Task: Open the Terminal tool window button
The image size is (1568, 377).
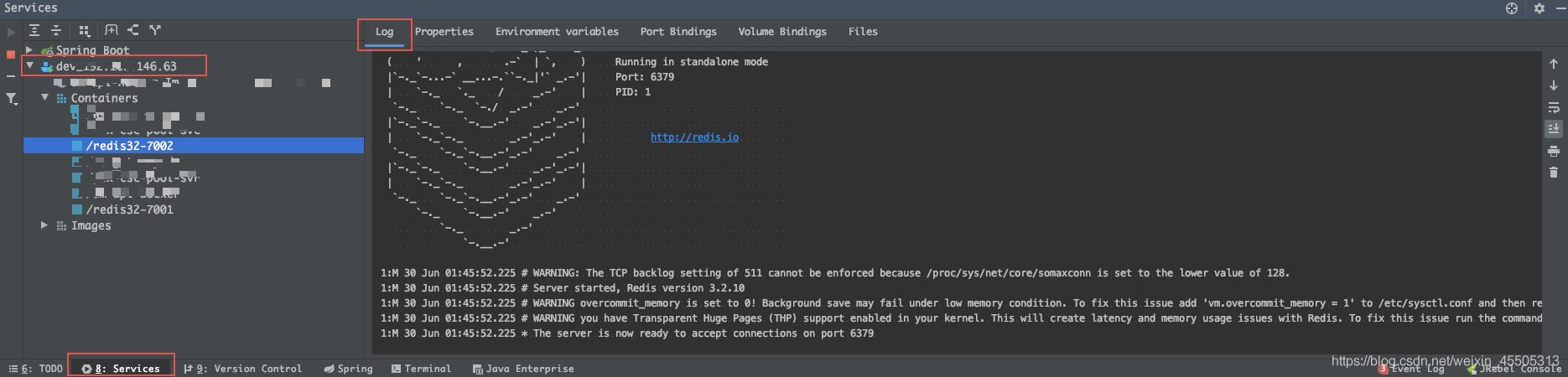Action: pos(421,369)
